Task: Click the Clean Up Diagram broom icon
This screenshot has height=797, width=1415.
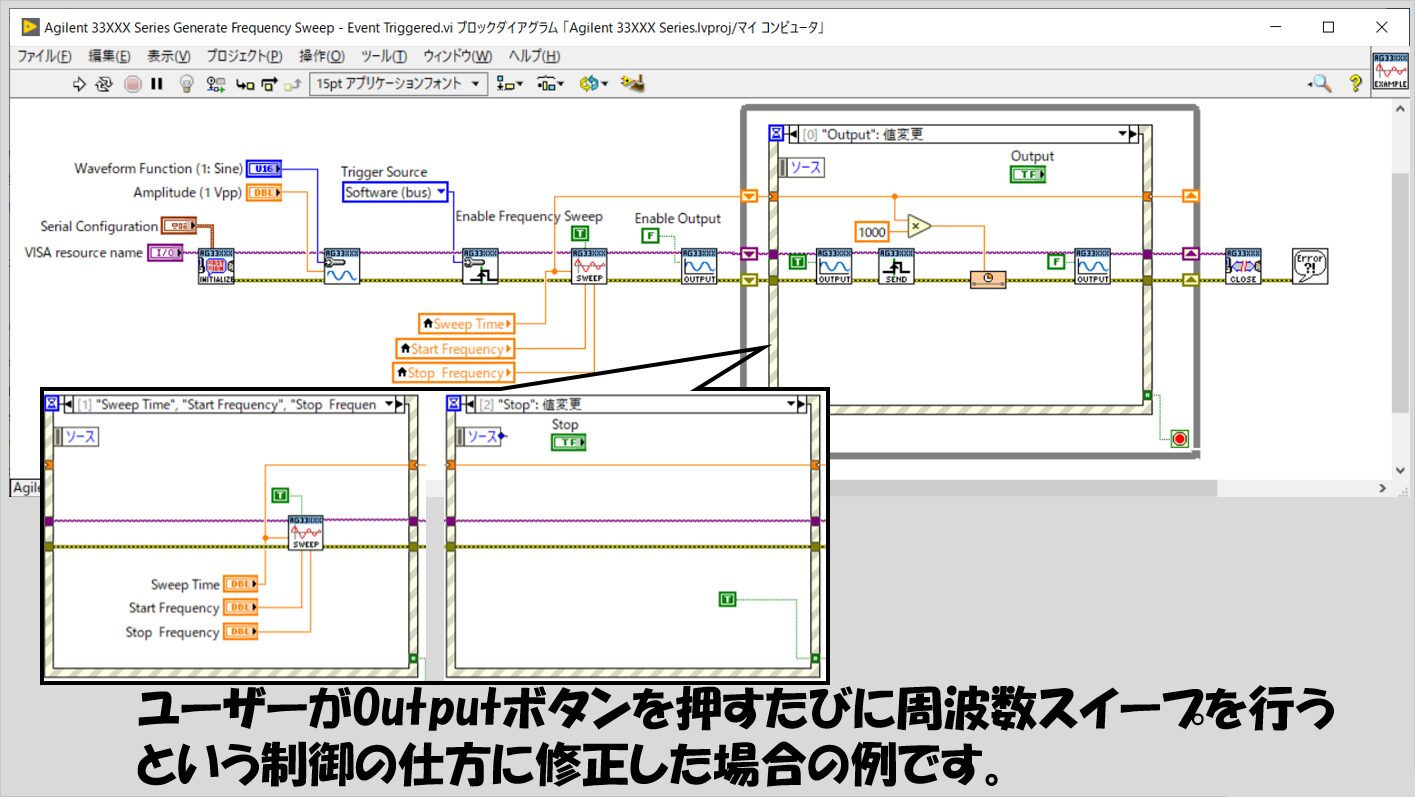Action: click(631, 84)
